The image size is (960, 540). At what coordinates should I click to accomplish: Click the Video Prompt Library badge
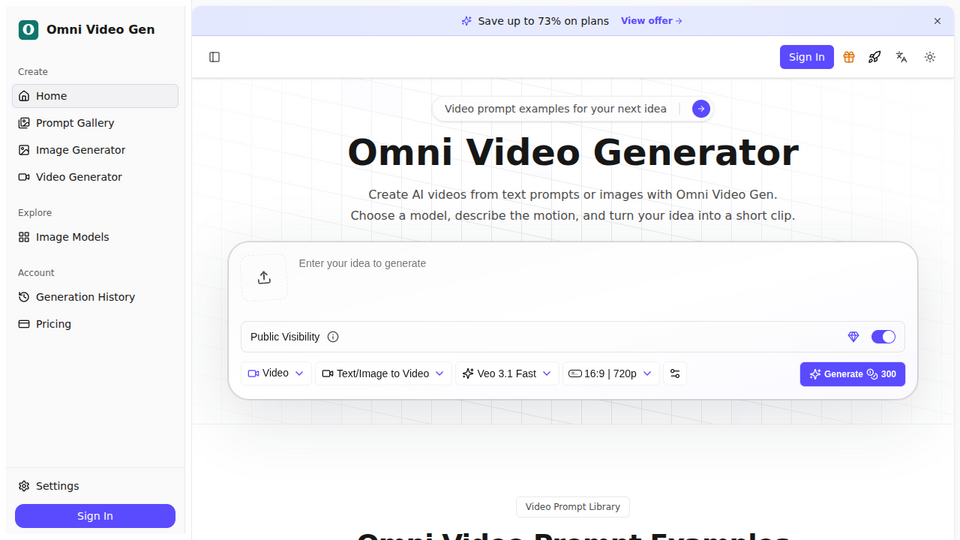tap(572, 507)
